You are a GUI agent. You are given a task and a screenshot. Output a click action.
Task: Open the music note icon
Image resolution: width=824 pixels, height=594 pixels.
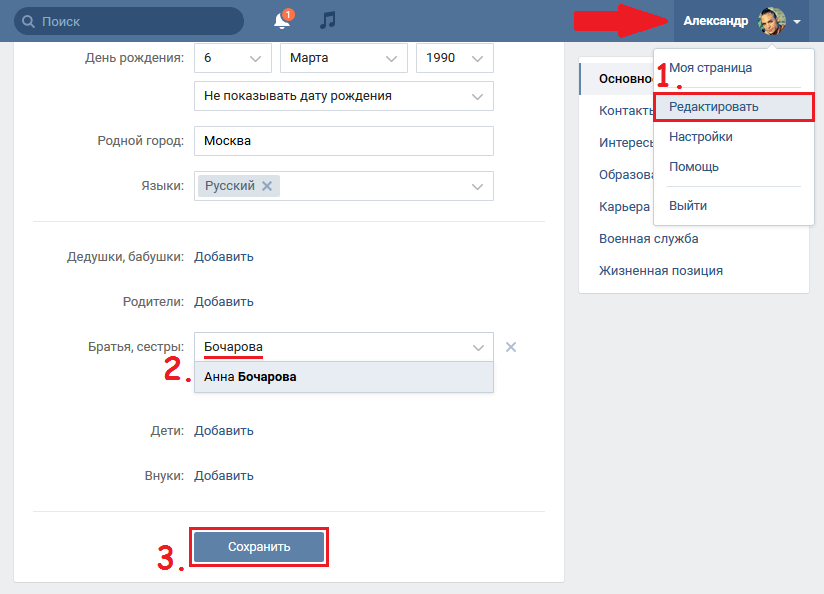(327, 20)
